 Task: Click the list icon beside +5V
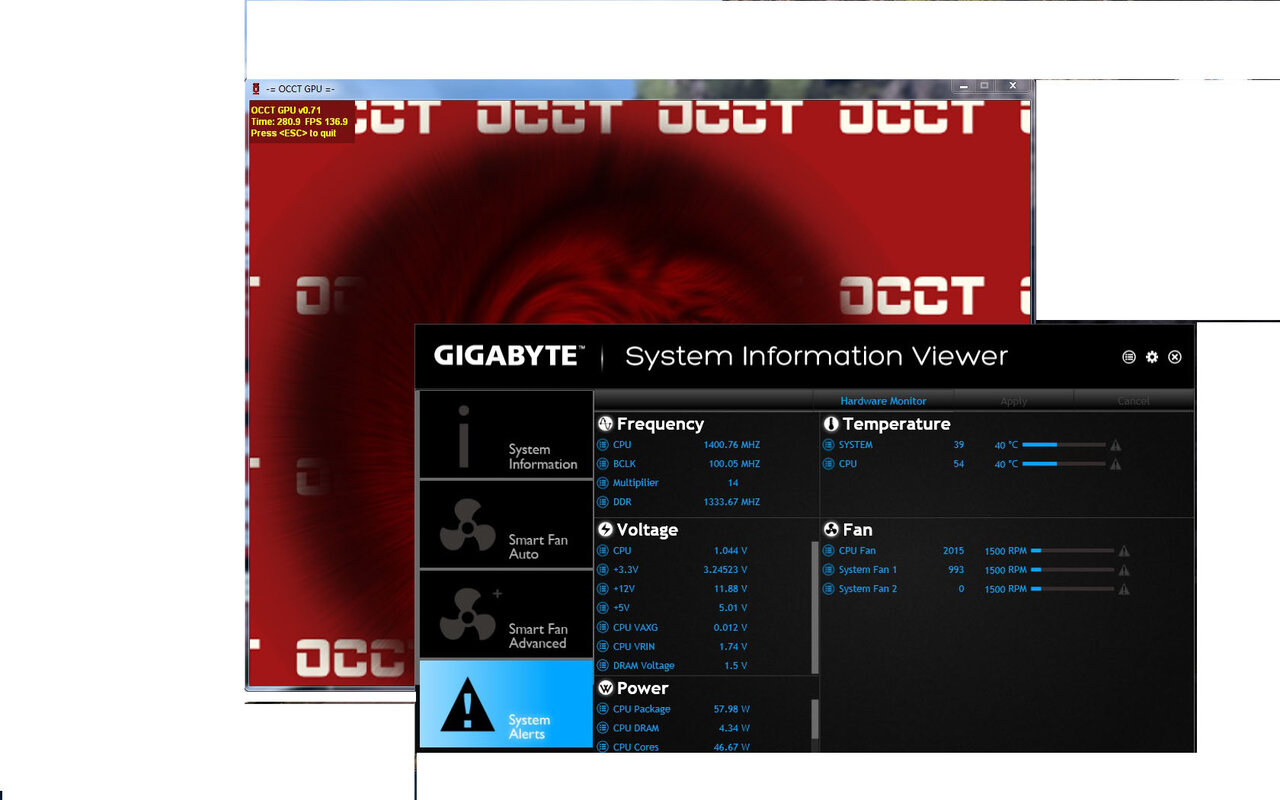click(x=603, y=608)
